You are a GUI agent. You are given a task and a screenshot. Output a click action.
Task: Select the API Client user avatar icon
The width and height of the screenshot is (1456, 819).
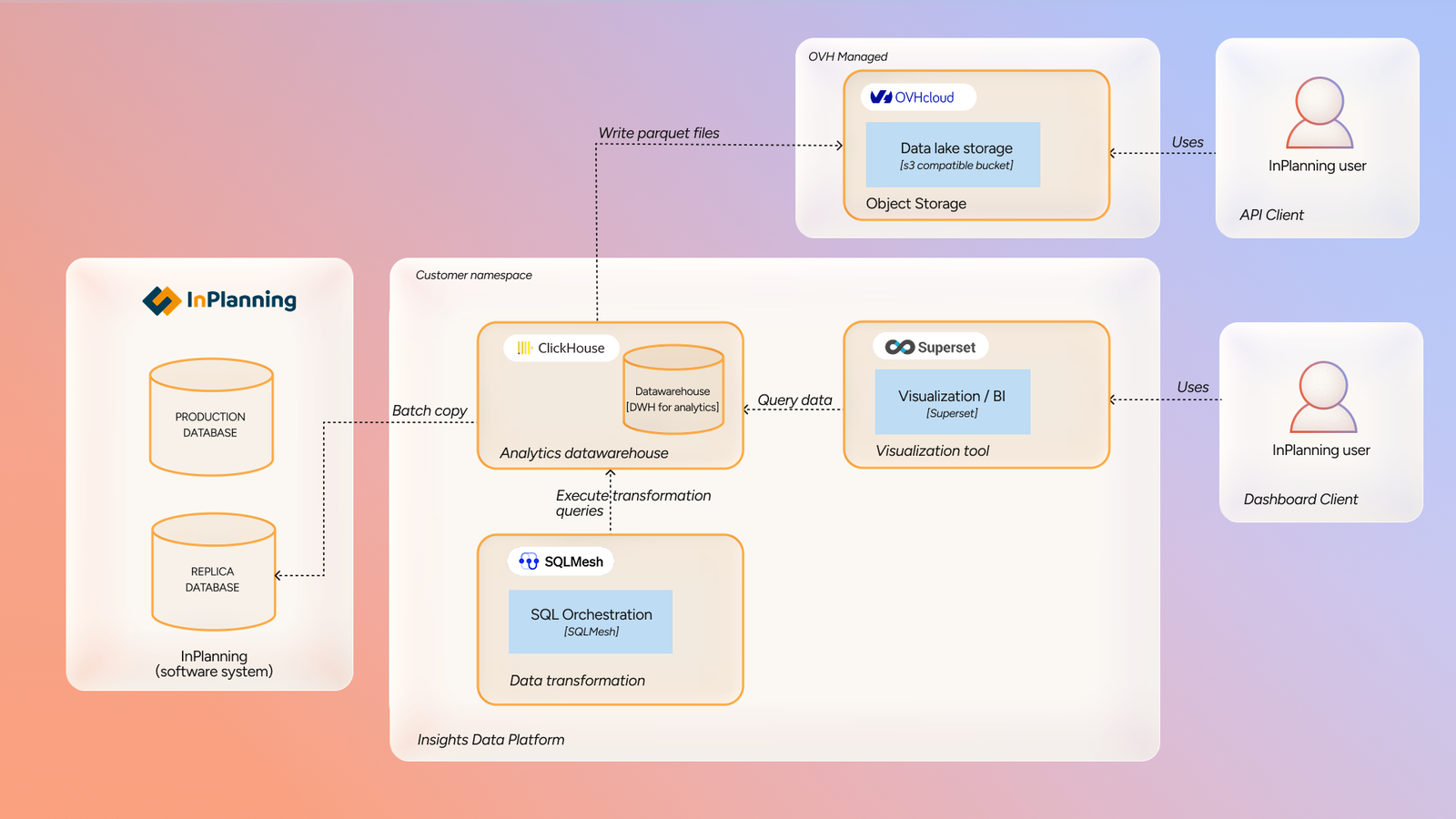point(1319,113)
